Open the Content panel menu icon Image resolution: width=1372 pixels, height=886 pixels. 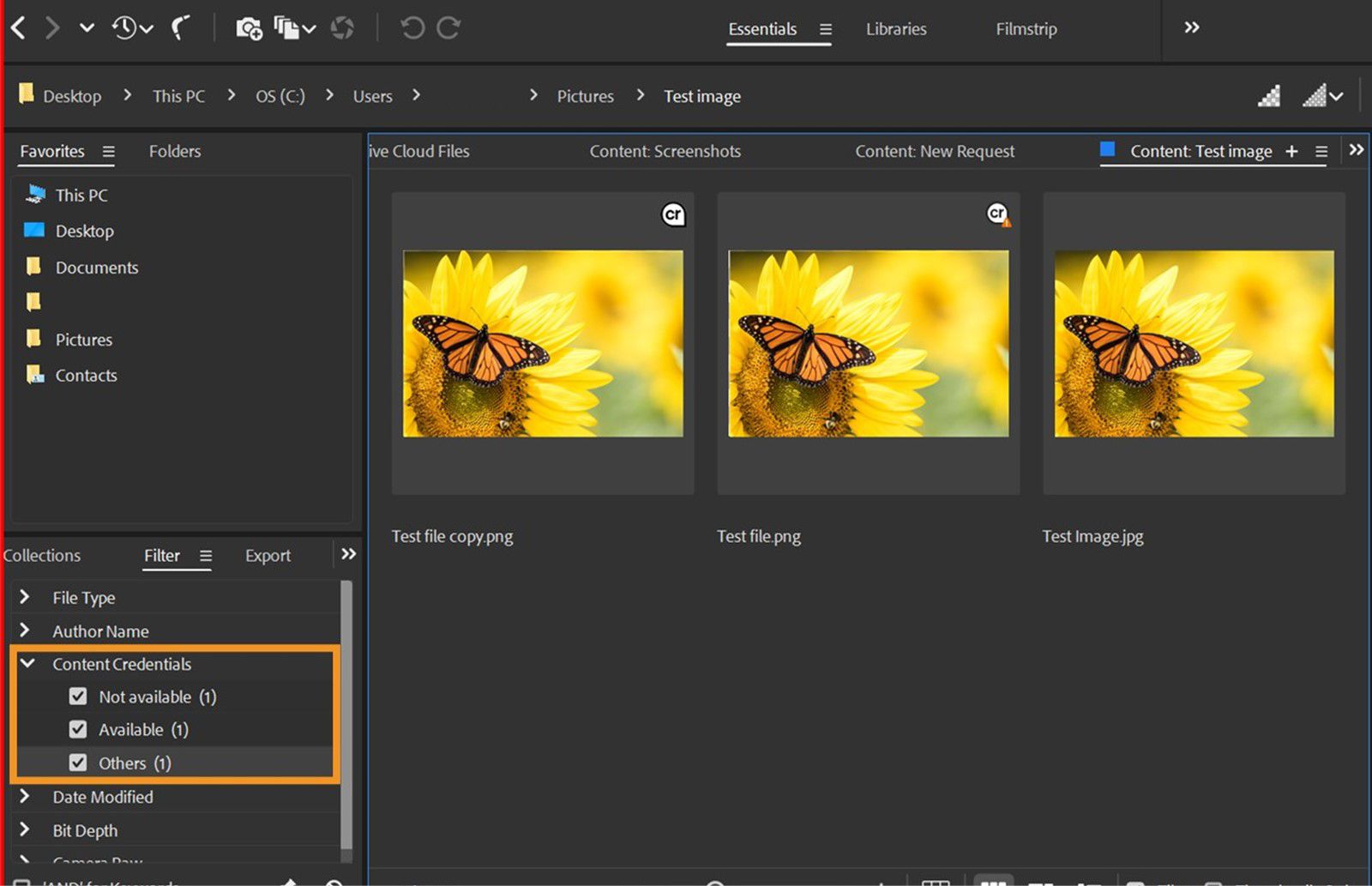point(1321,152)
